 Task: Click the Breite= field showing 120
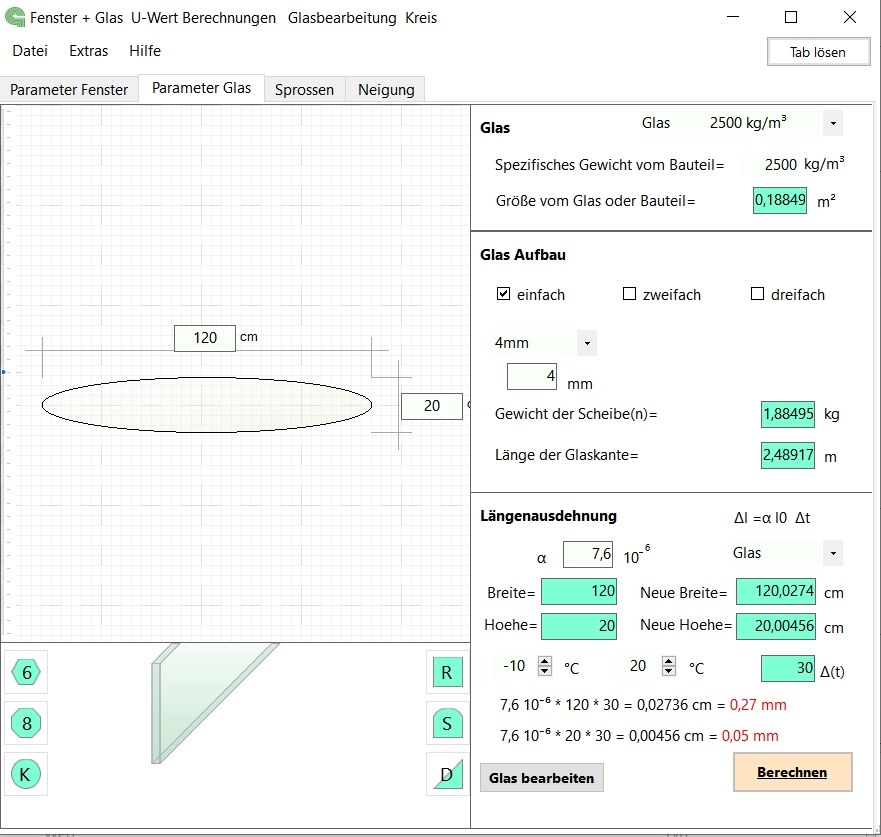(579, 592)
